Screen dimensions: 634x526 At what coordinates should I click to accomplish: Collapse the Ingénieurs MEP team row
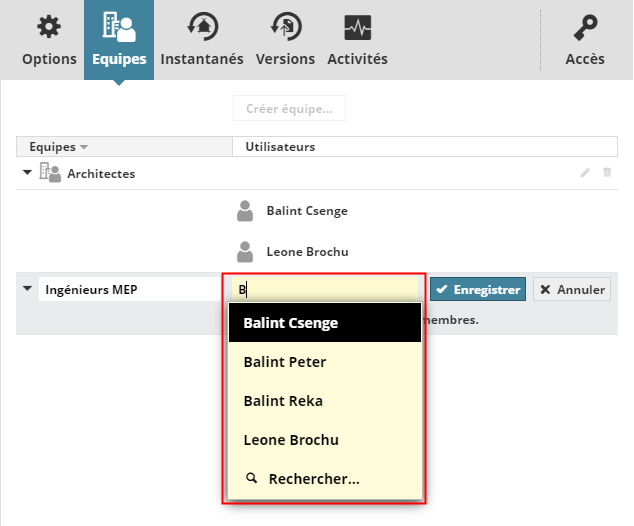pyautogui.click(x=26, y=290)
